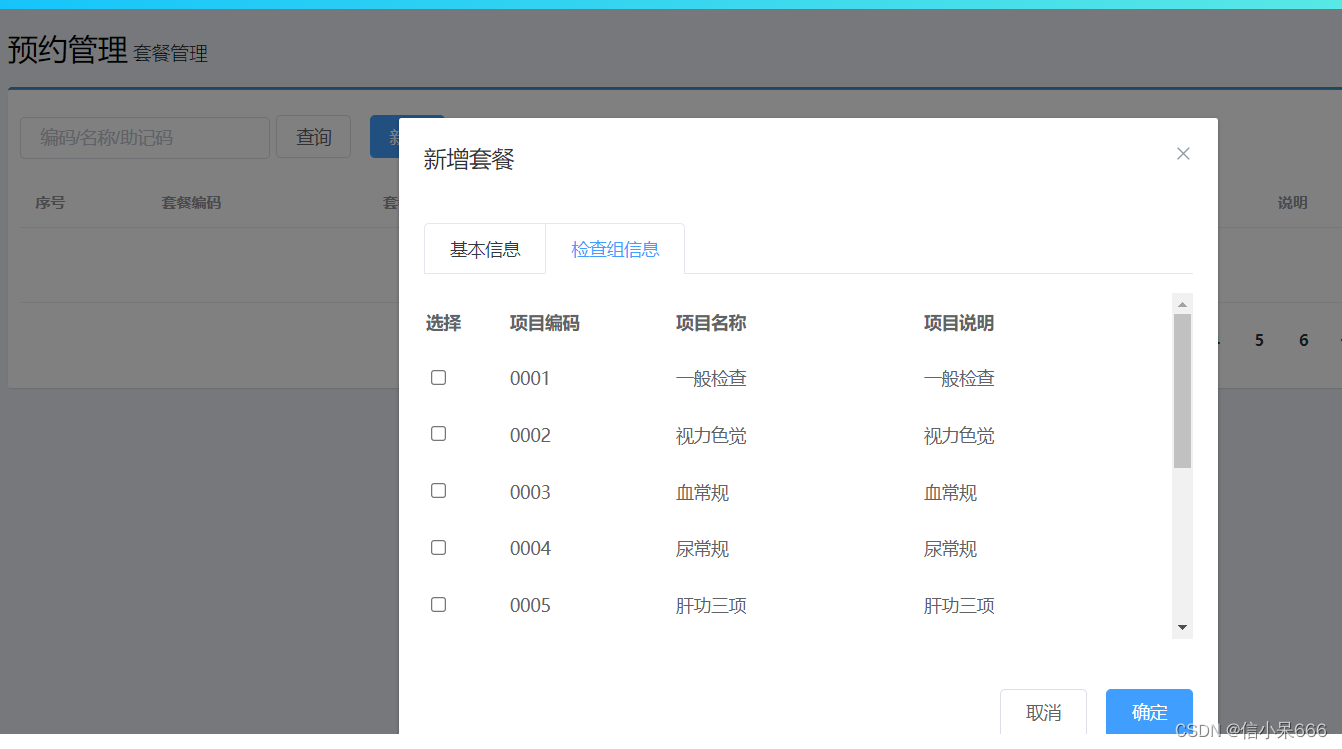Click the 确定 confirm button
Screen dimensions: 1342x749
coord(1148,712)
